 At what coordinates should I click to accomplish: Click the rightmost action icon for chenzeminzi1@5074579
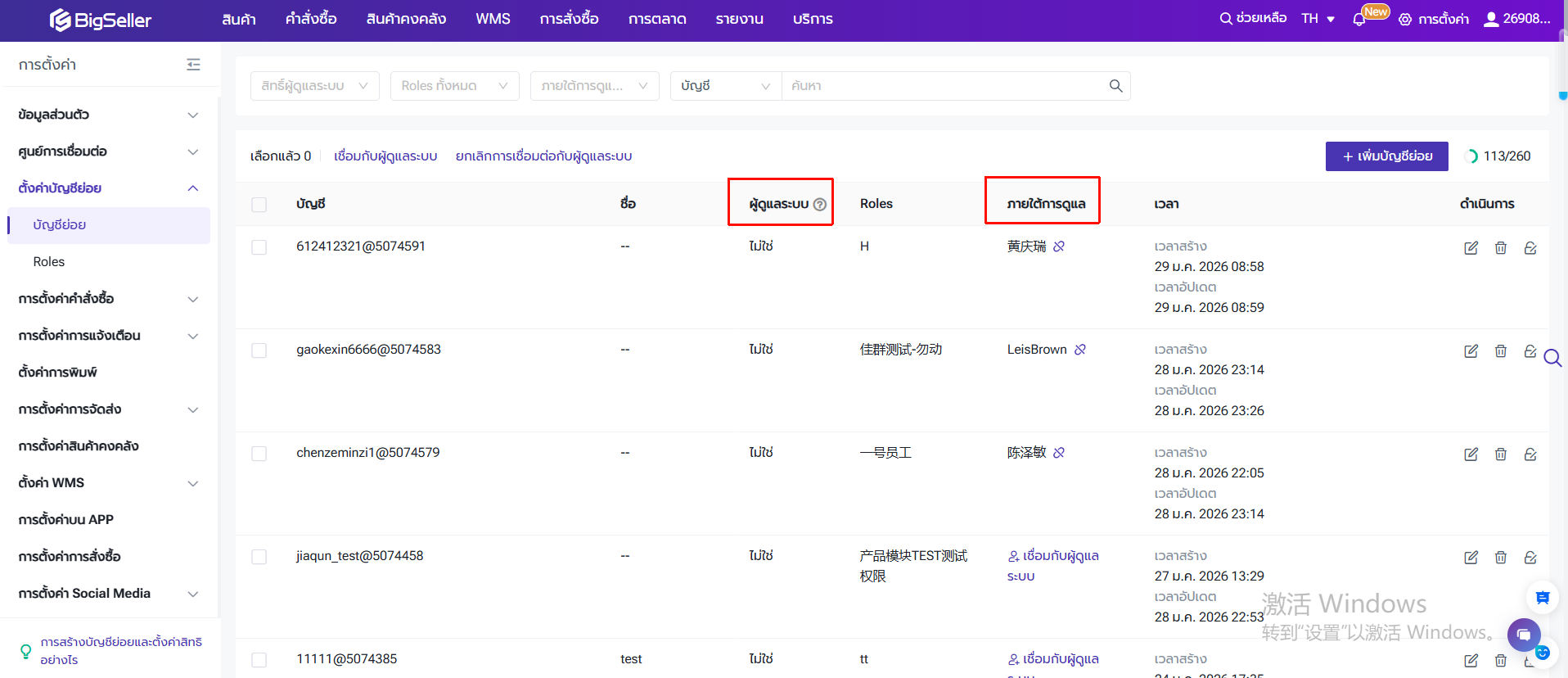1530,454
